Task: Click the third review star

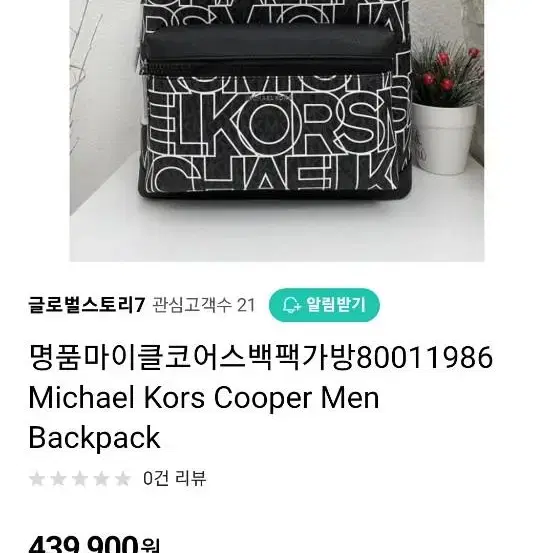Action: [x=80, y=479]
